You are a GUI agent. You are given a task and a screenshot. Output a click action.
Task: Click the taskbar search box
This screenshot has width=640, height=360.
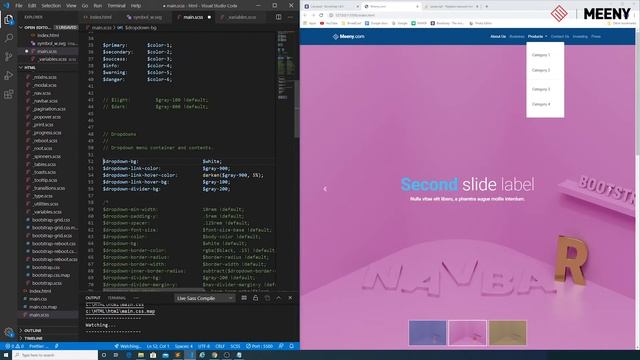55,355
